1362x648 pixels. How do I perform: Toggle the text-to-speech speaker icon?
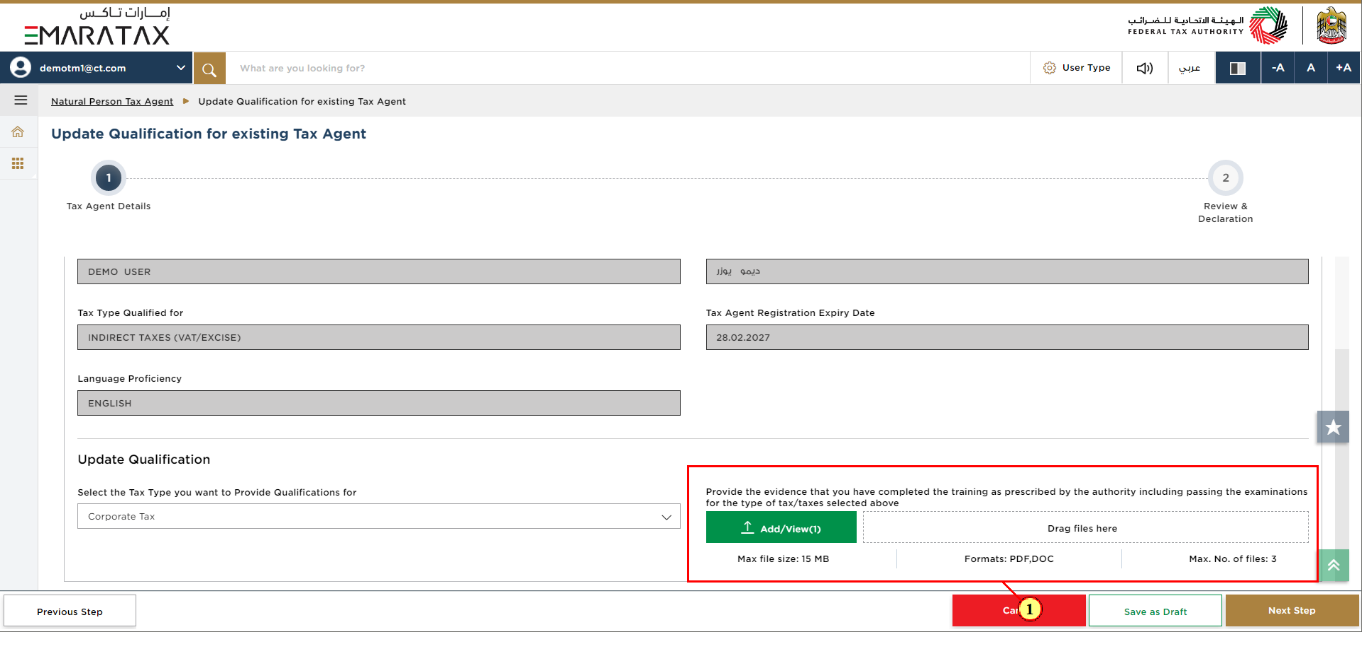click(1145, 68)
